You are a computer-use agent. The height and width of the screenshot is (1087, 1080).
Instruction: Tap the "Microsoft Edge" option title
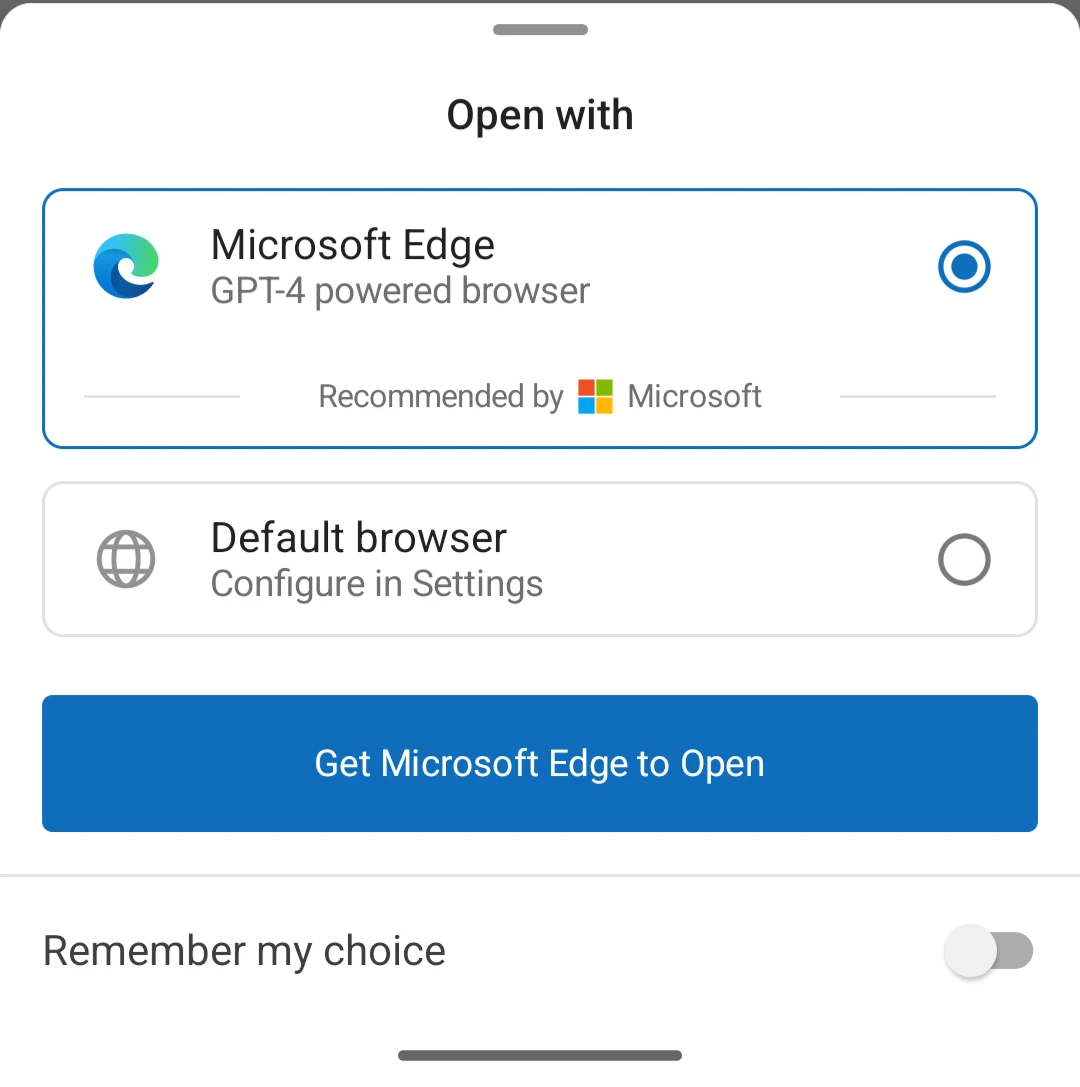[353, 245]
